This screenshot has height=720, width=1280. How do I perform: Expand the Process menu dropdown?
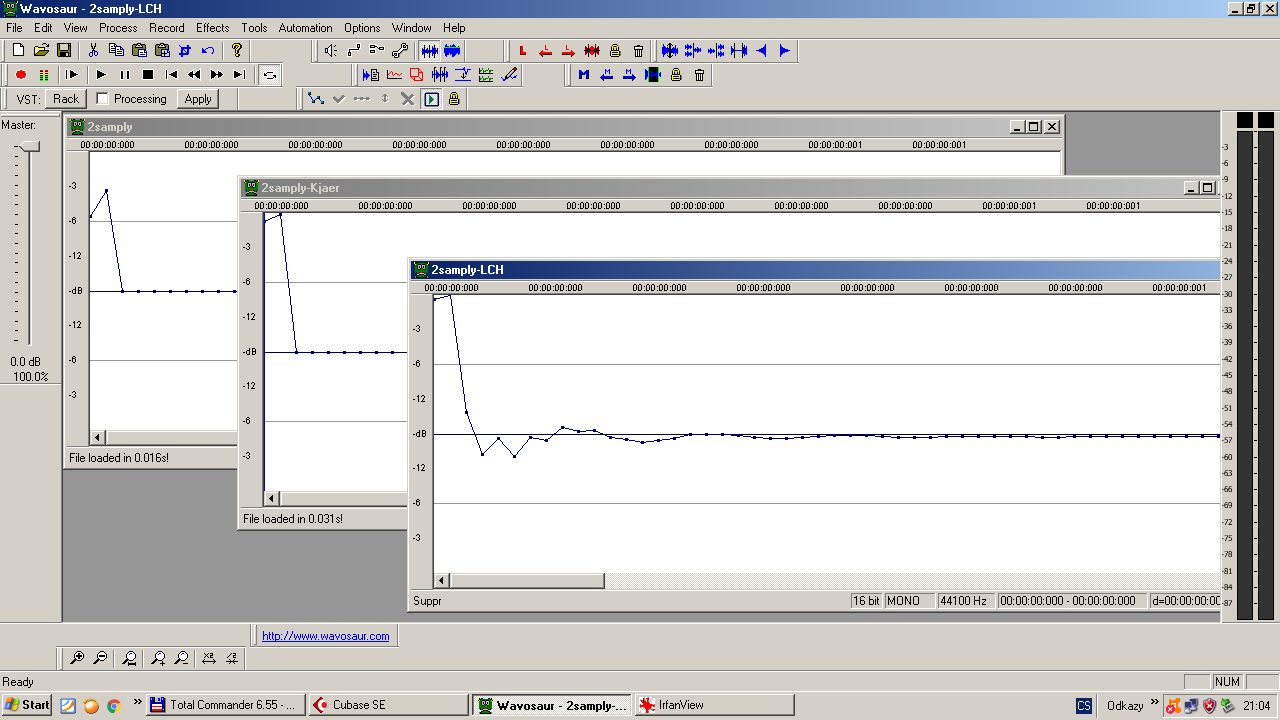[118, 28]
